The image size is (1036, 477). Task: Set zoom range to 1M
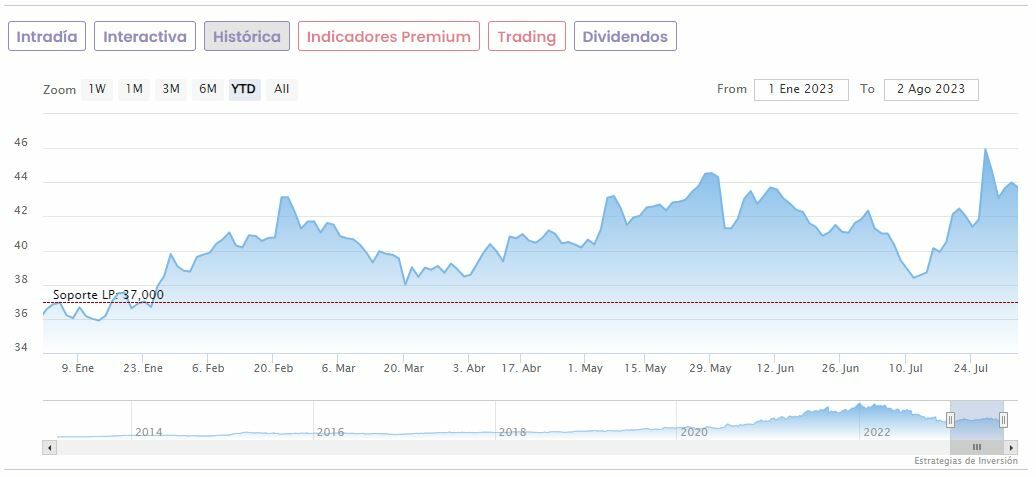tap(134, 89)
